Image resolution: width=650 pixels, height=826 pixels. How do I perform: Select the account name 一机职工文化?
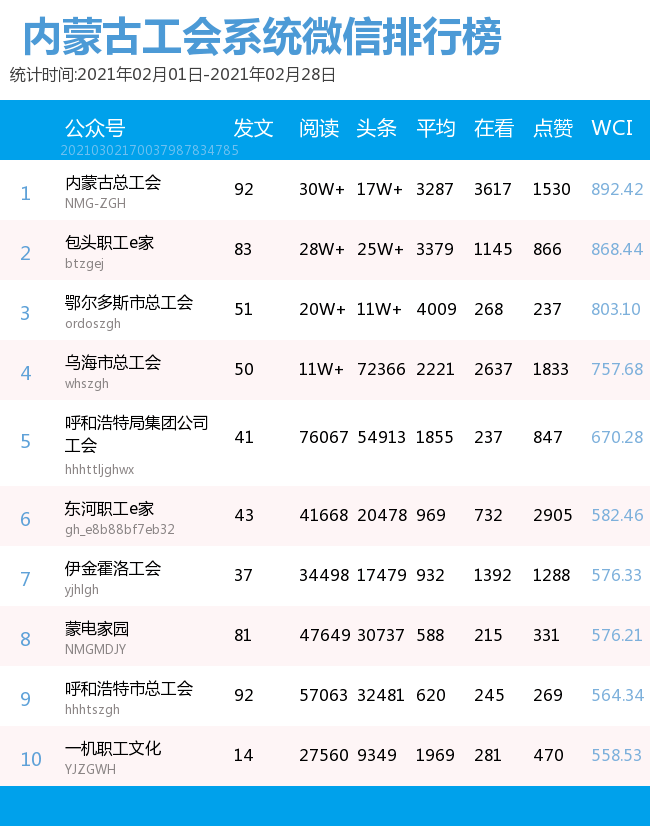pos(113,749)
